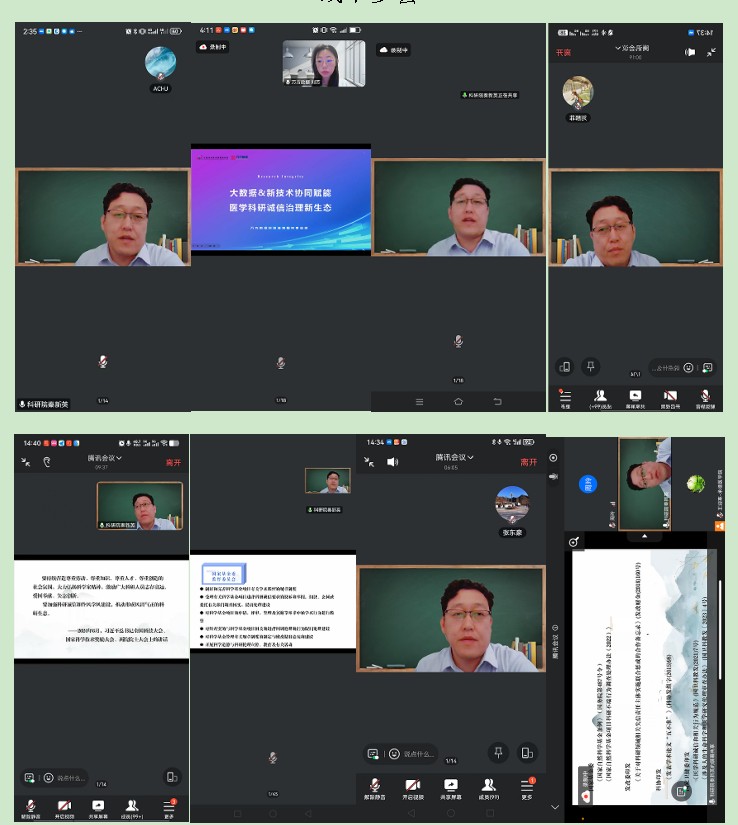
Task: Click the 录制中 recording badge in the 4:11 screenshot
Action: (x=213, y=47)
